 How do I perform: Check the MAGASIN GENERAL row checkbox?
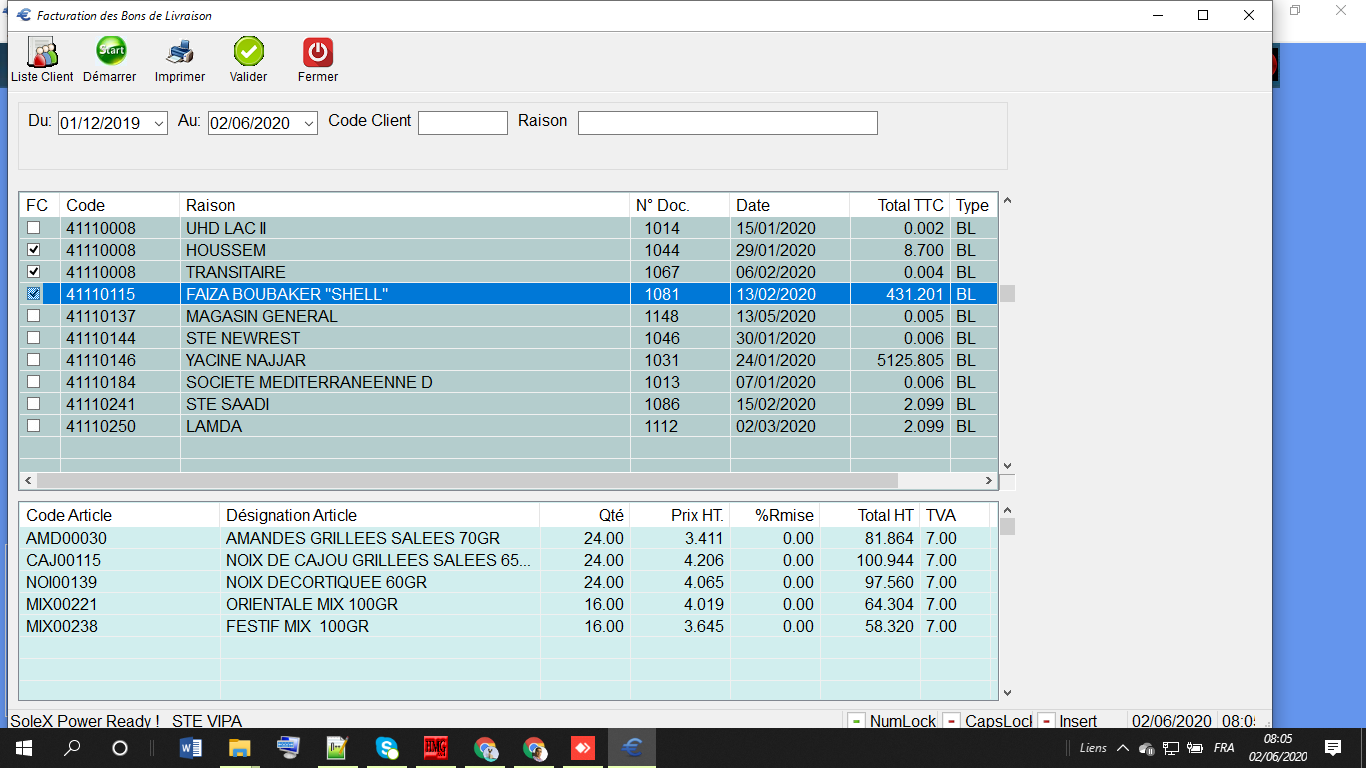pyautogui.click(x=34, y=316)
